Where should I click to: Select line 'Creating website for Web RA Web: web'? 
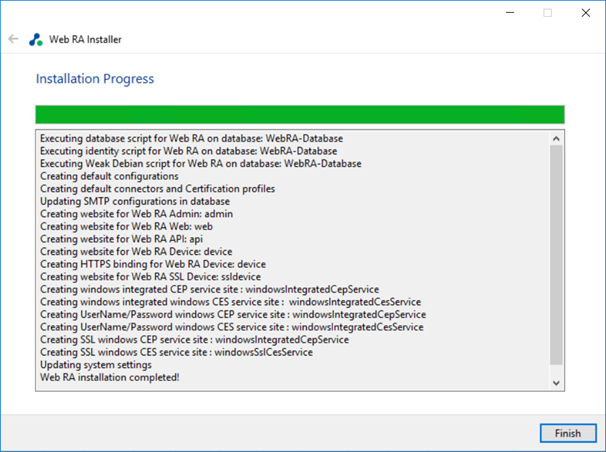126,226
